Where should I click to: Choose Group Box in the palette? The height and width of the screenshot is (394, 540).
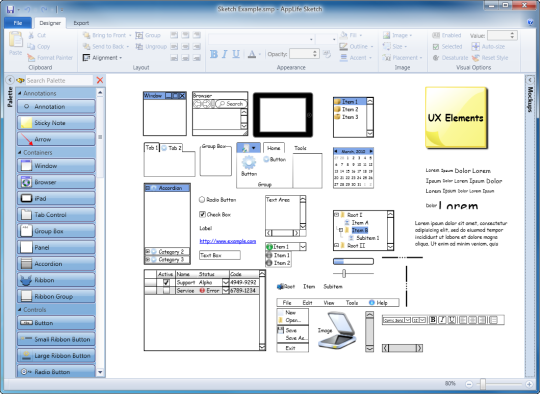pyautogui.click(x=56, y=231)
